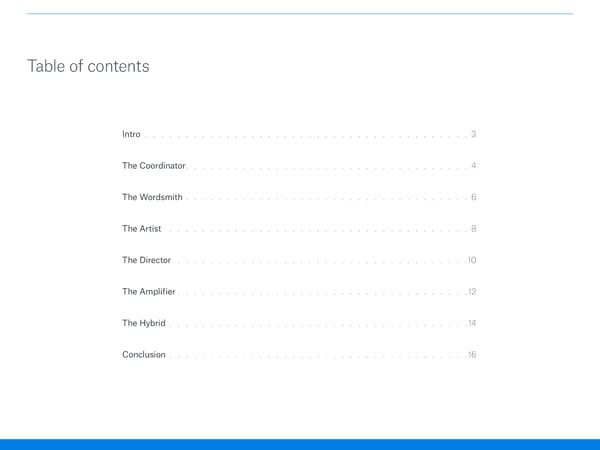Navigate to The Amplifier entry

pyautogui.click(x=149, y=292)
